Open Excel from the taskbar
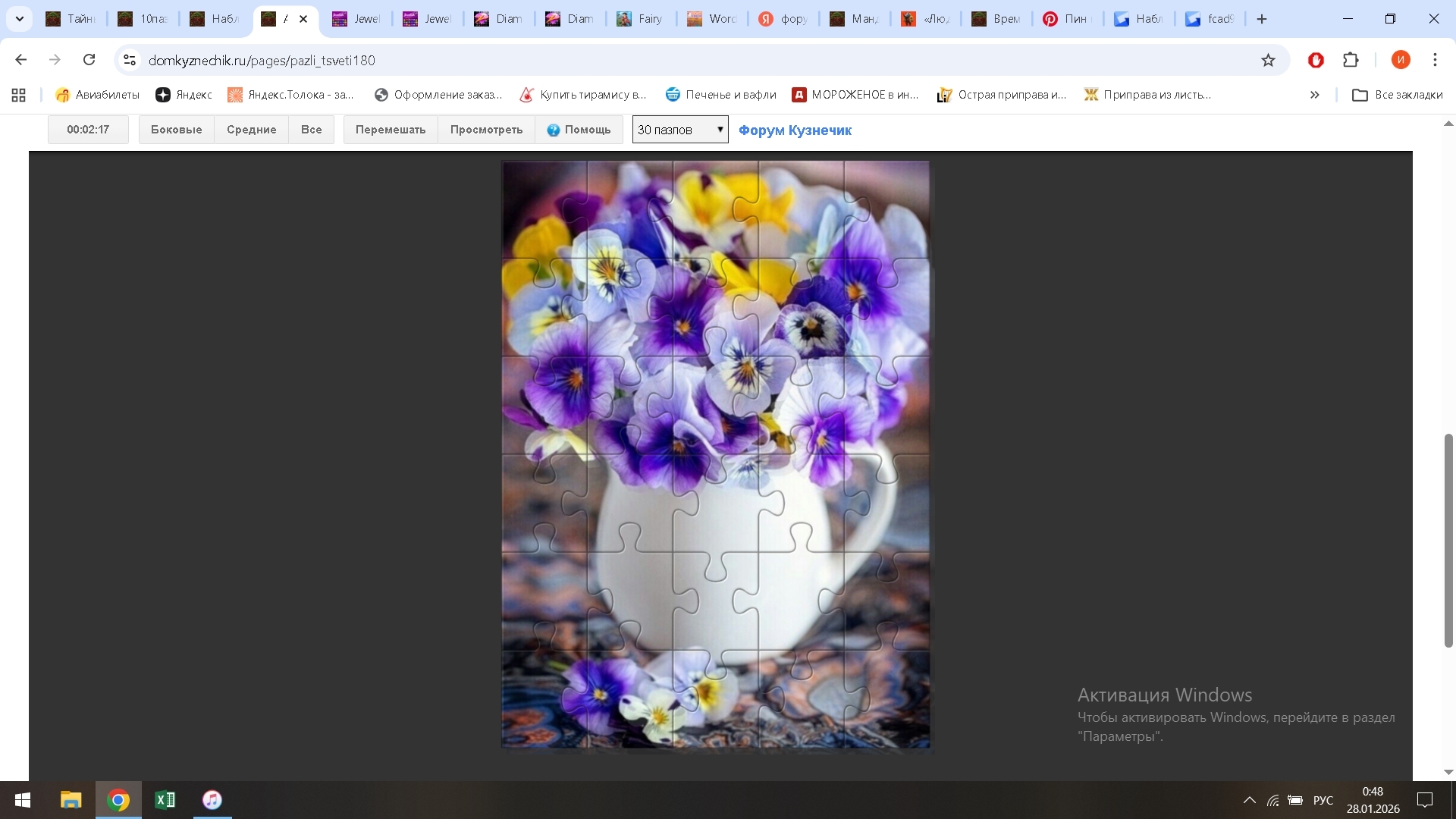 coord(165,800)
